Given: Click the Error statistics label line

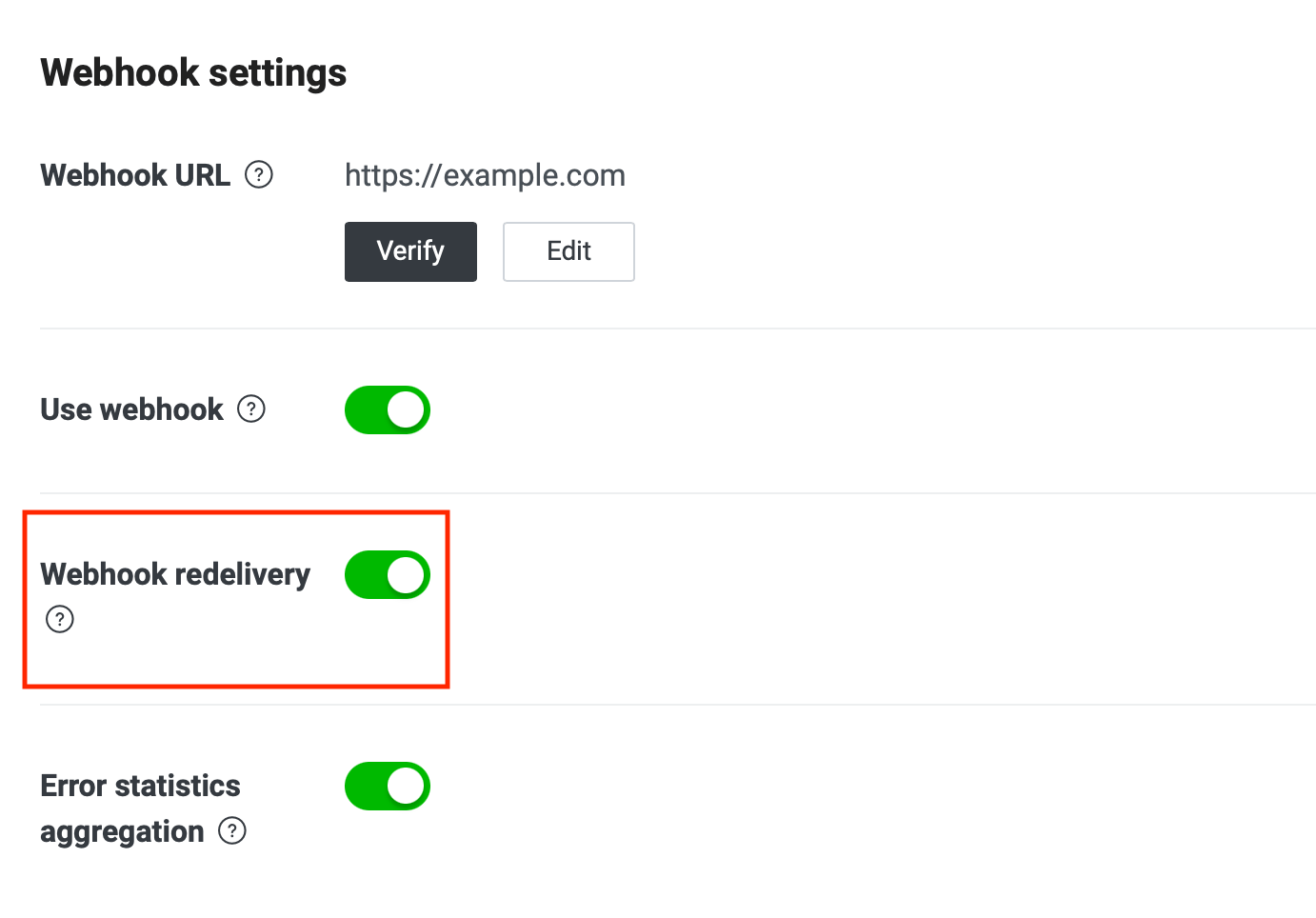Looking at the screenshot, I should click(140, 786).
